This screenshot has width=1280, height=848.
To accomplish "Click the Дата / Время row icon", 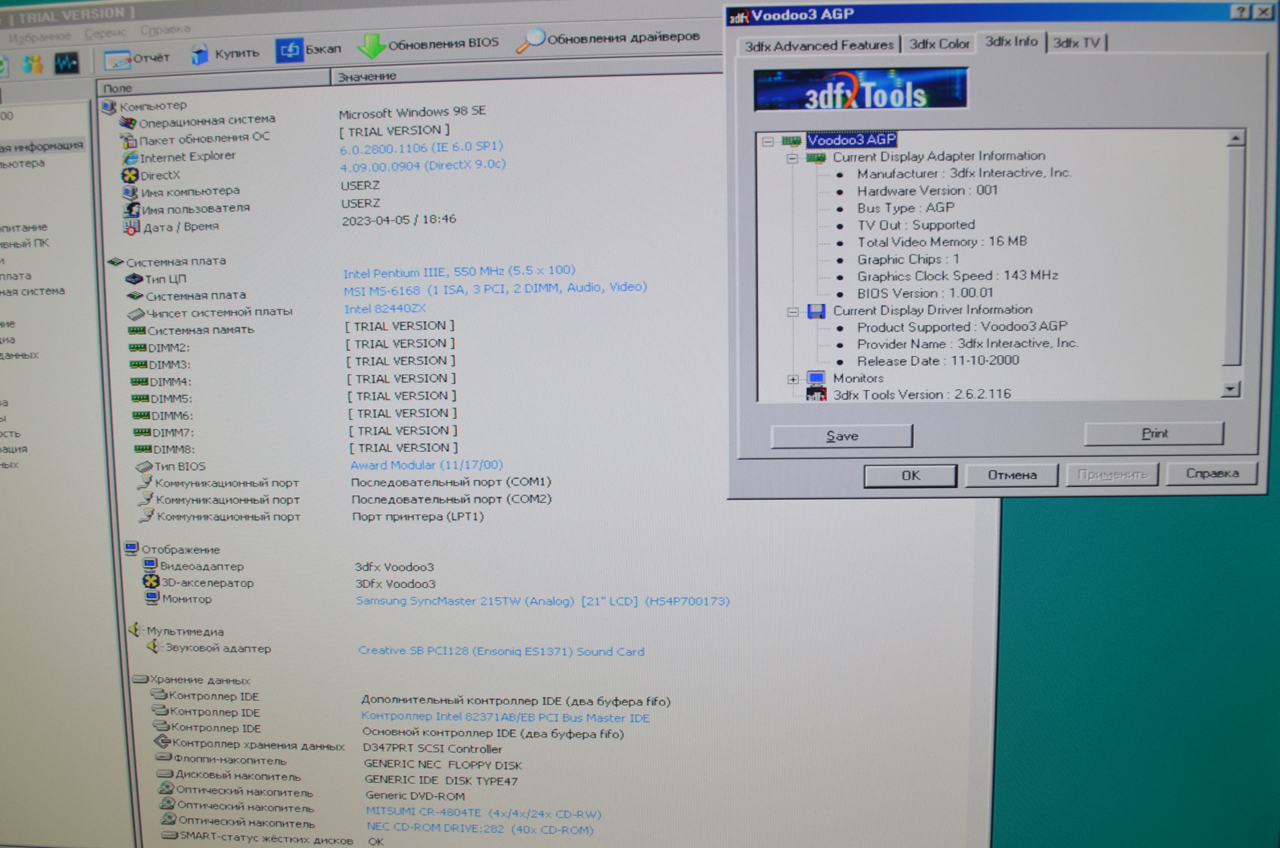I will click(130, 227).
